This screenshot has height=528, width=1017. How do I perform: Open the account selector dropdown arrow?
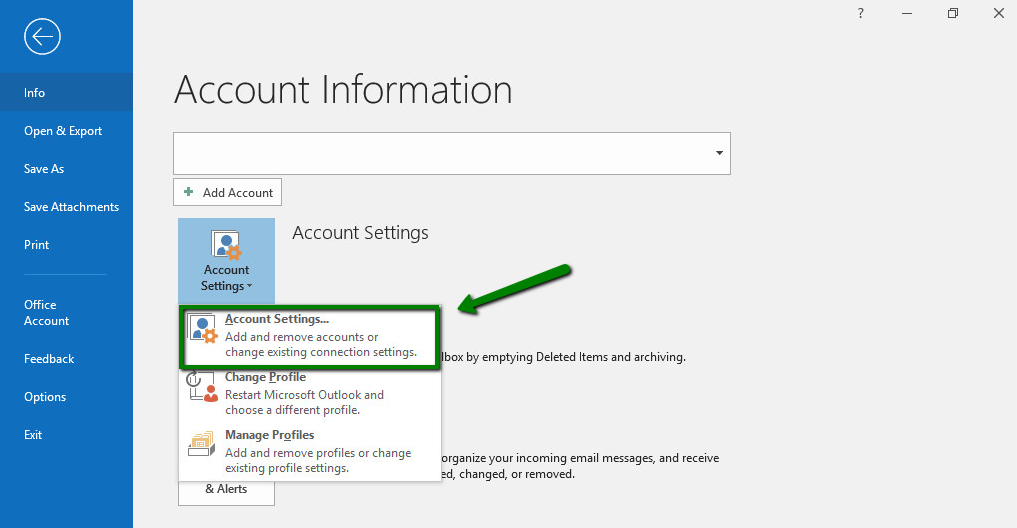pos(719,153)
